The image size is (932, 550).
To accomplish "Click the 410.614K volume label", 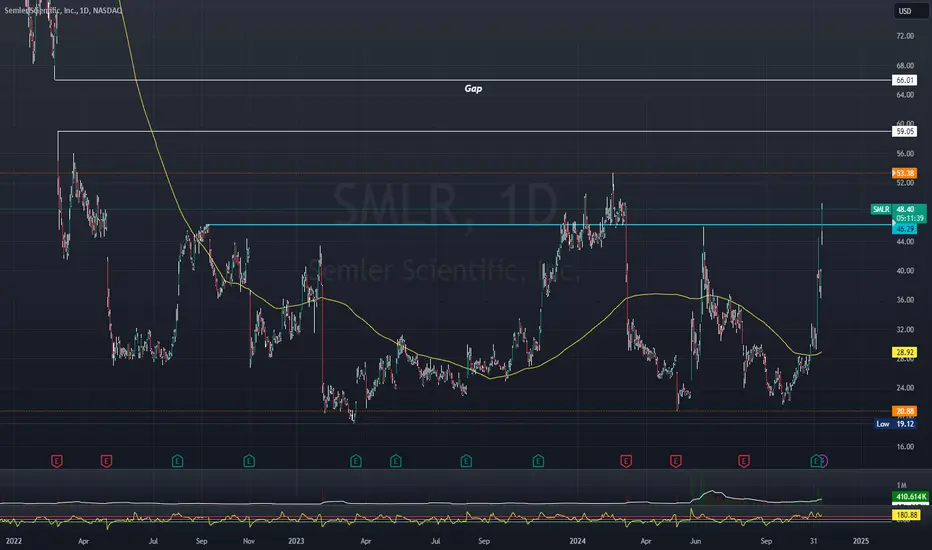I will point(910,496).
